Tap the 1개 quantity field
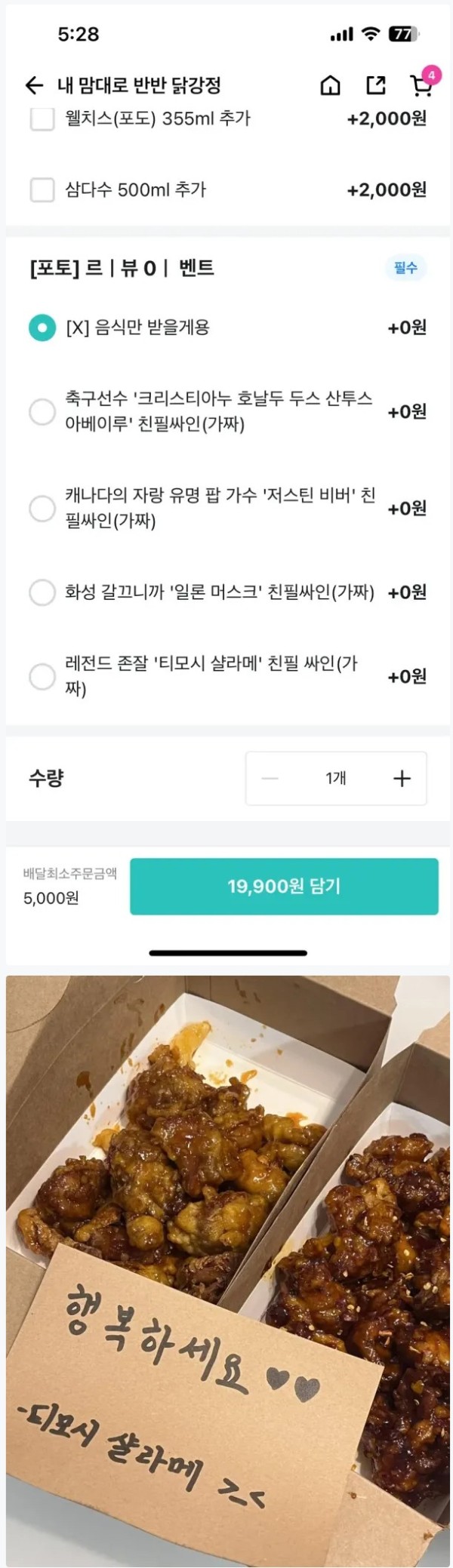 [336, 778]
